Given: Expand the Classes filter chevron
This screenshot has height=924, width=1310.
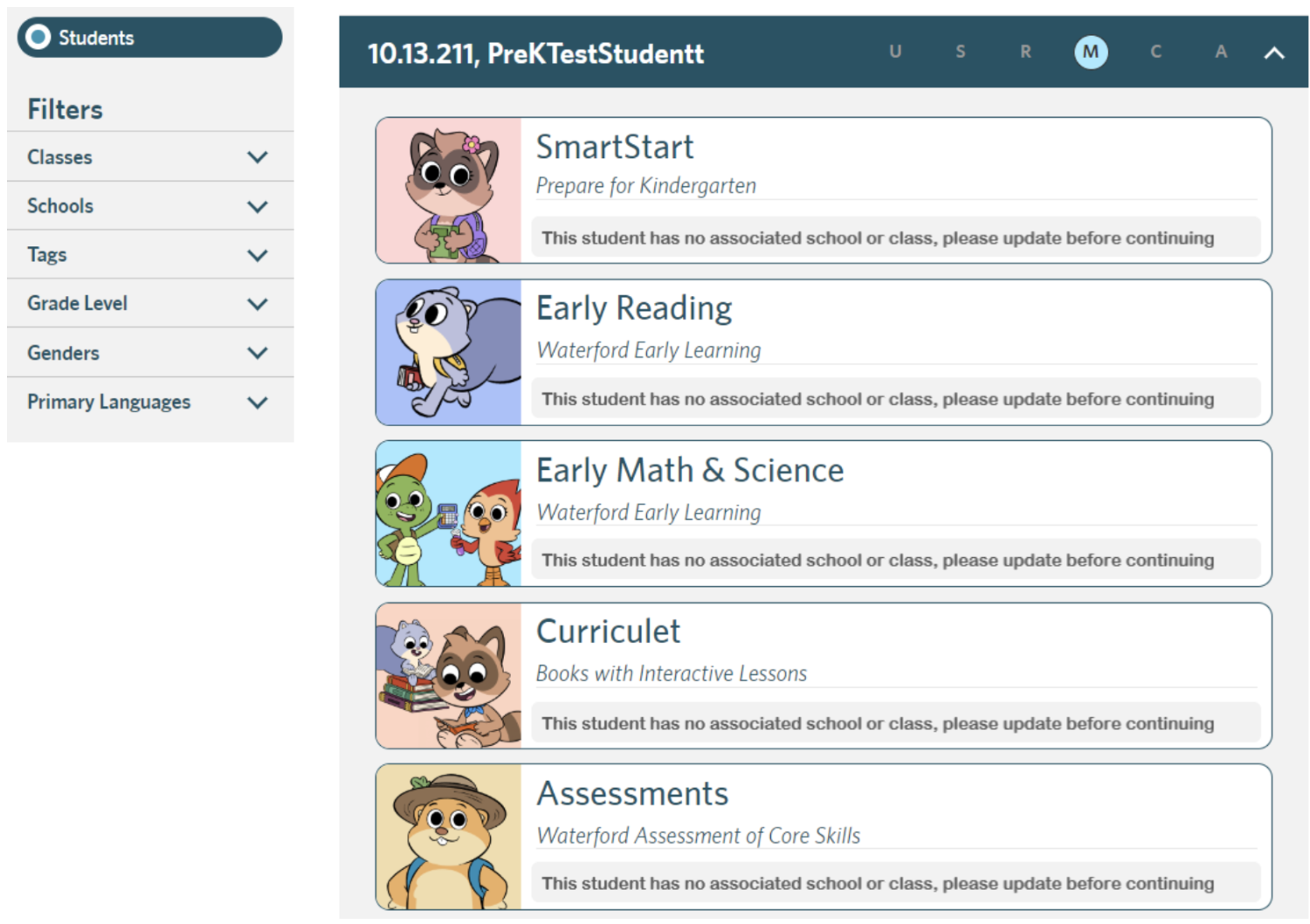Looking at the screenshot, I should 257,157.
